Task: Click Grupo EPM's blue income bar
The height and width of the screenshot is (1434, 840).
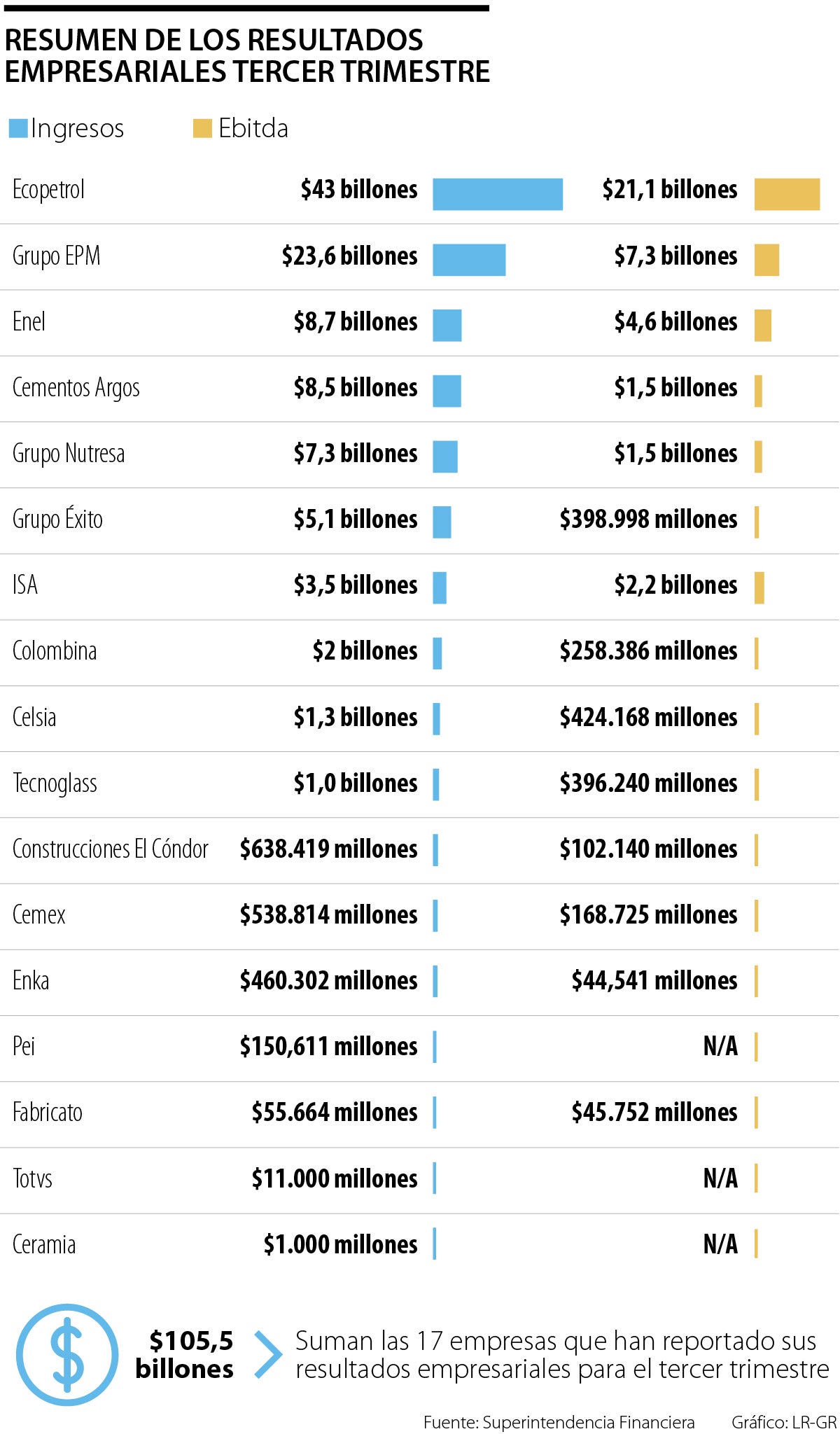Action: [x=468, y=260]
